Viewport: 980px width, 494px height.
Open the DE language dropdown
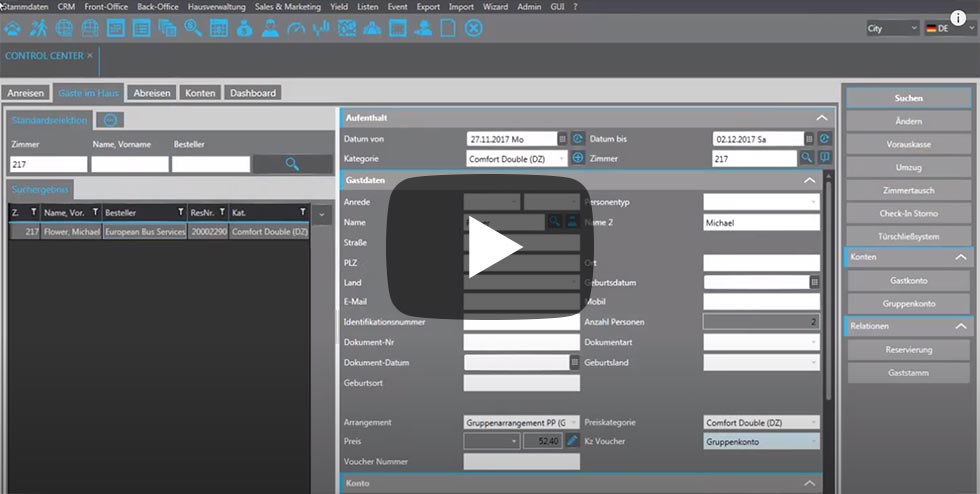tap(949, 28)
